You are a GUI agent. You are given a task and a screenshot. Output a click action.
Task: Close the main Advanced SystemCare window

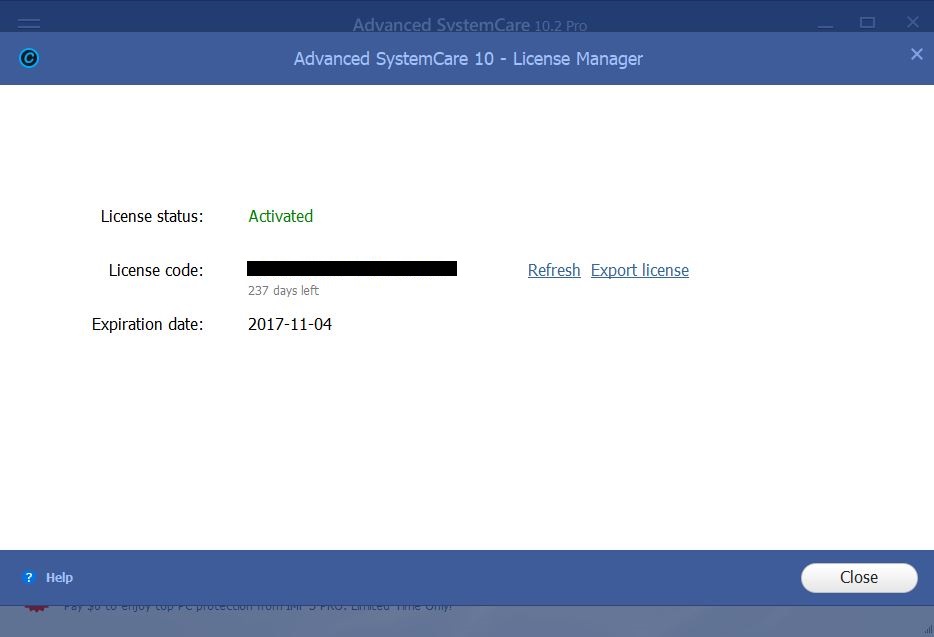click(913, 21)
